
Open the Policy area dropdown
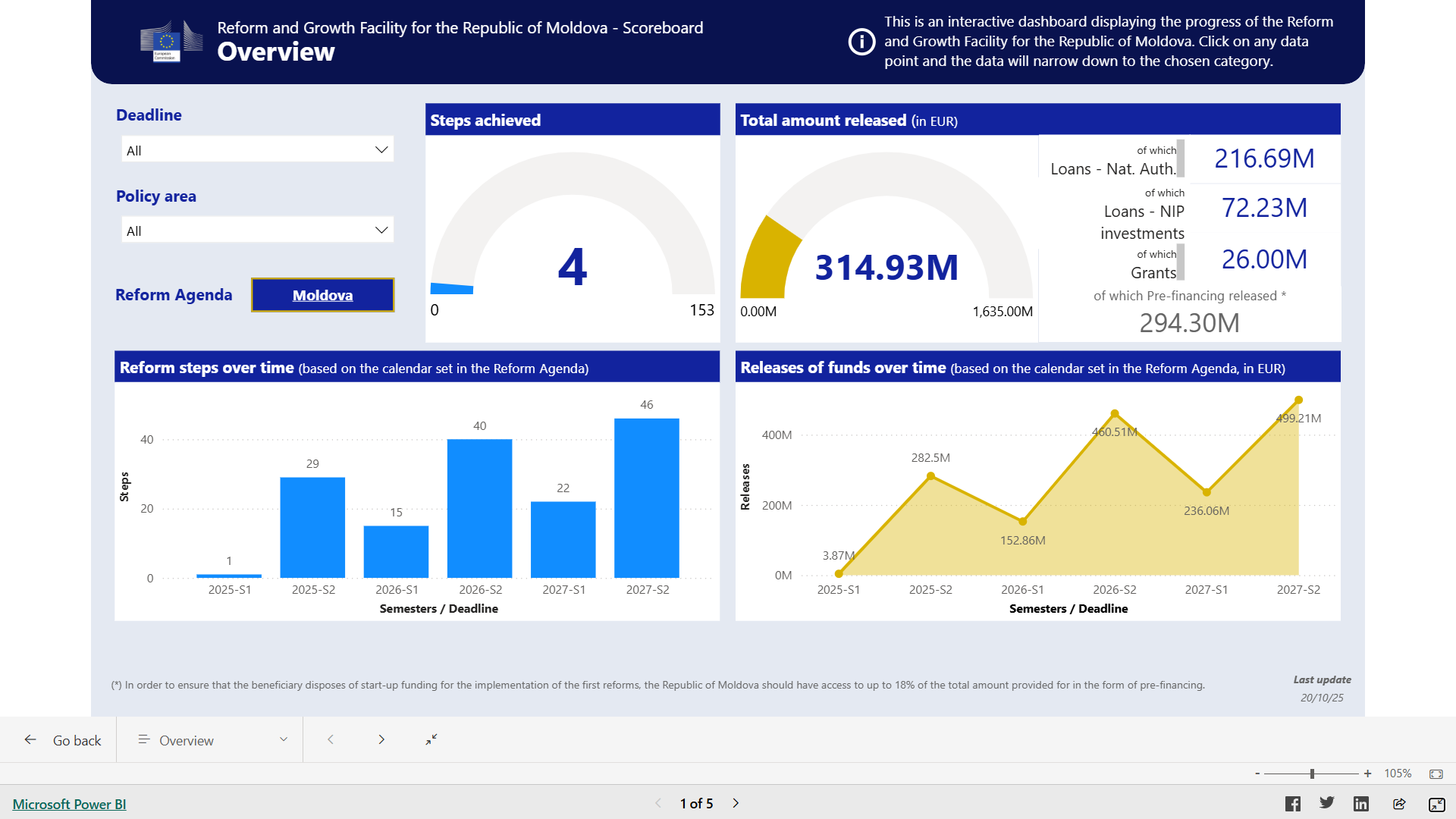[258, 231]
